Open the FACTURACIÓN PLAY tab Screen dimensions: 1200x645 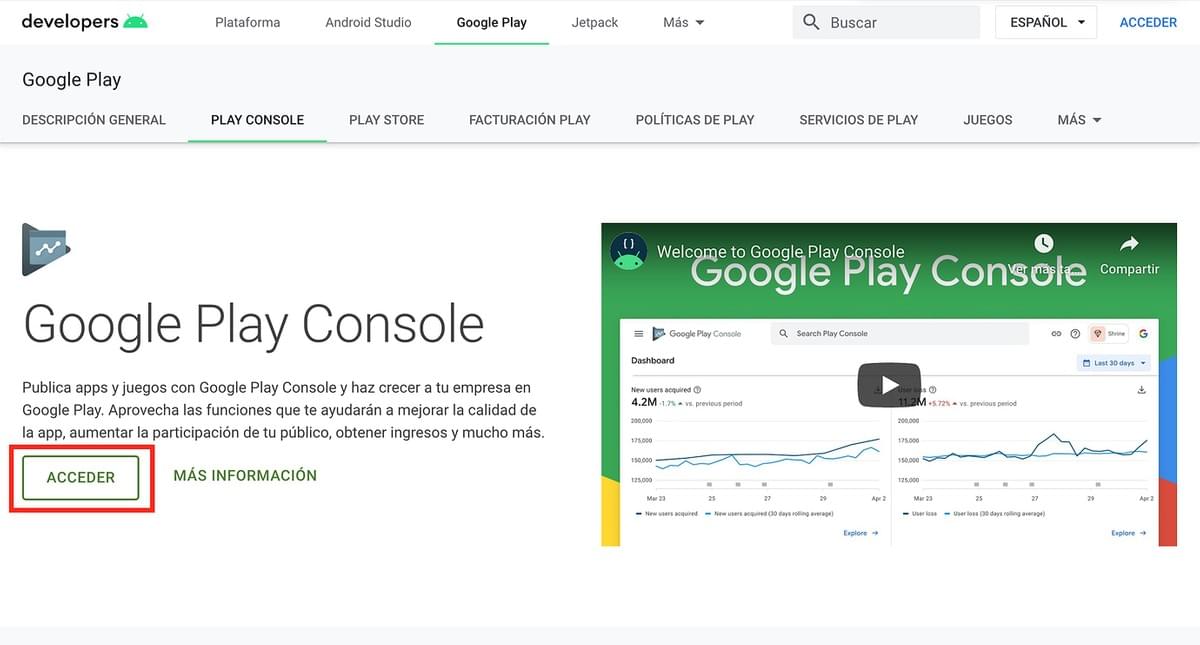[x=530, y=120]
